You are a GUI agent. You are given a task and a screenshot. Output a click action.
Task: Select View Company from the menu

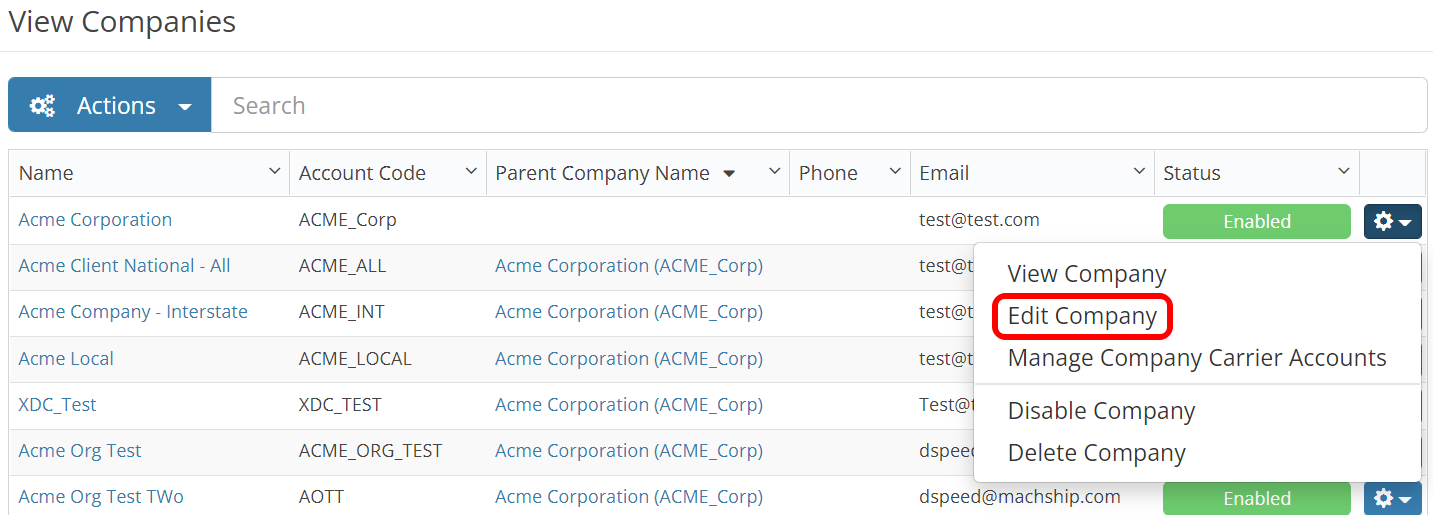pos(1086,274)
